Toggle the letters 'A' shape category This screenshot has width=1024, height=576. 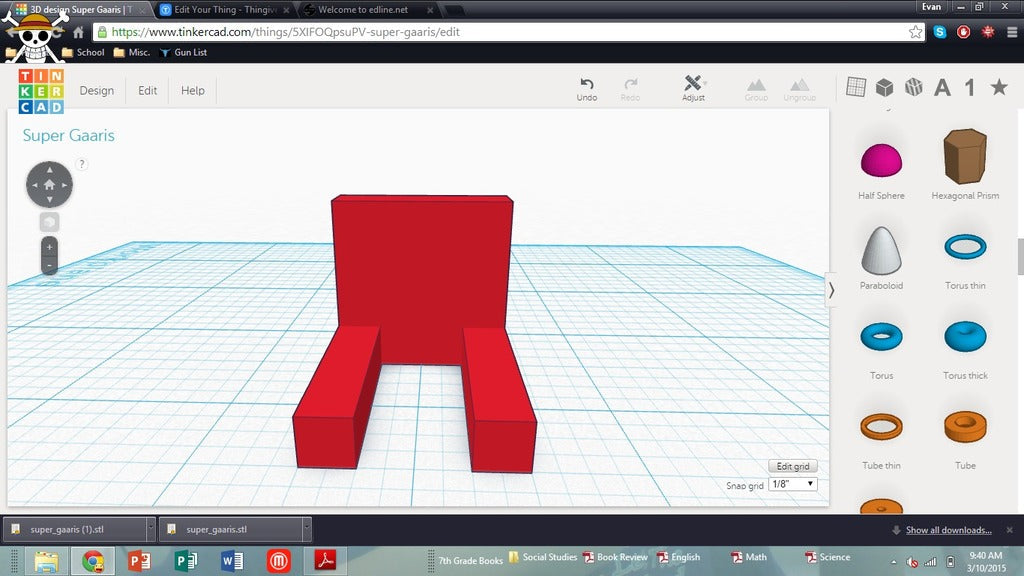pos(941,88)
